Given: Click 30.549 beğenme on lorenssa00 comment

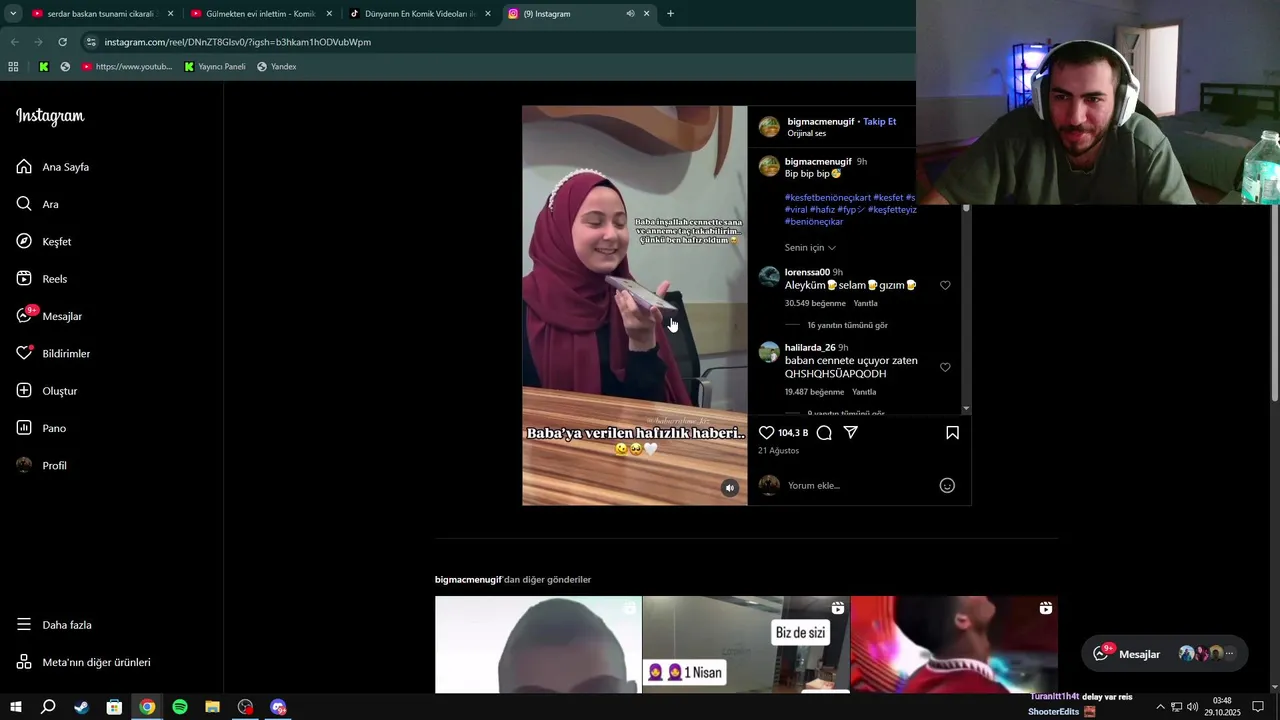Looking at the screenshot, I should pyautogui.click(x=815, y=304).
